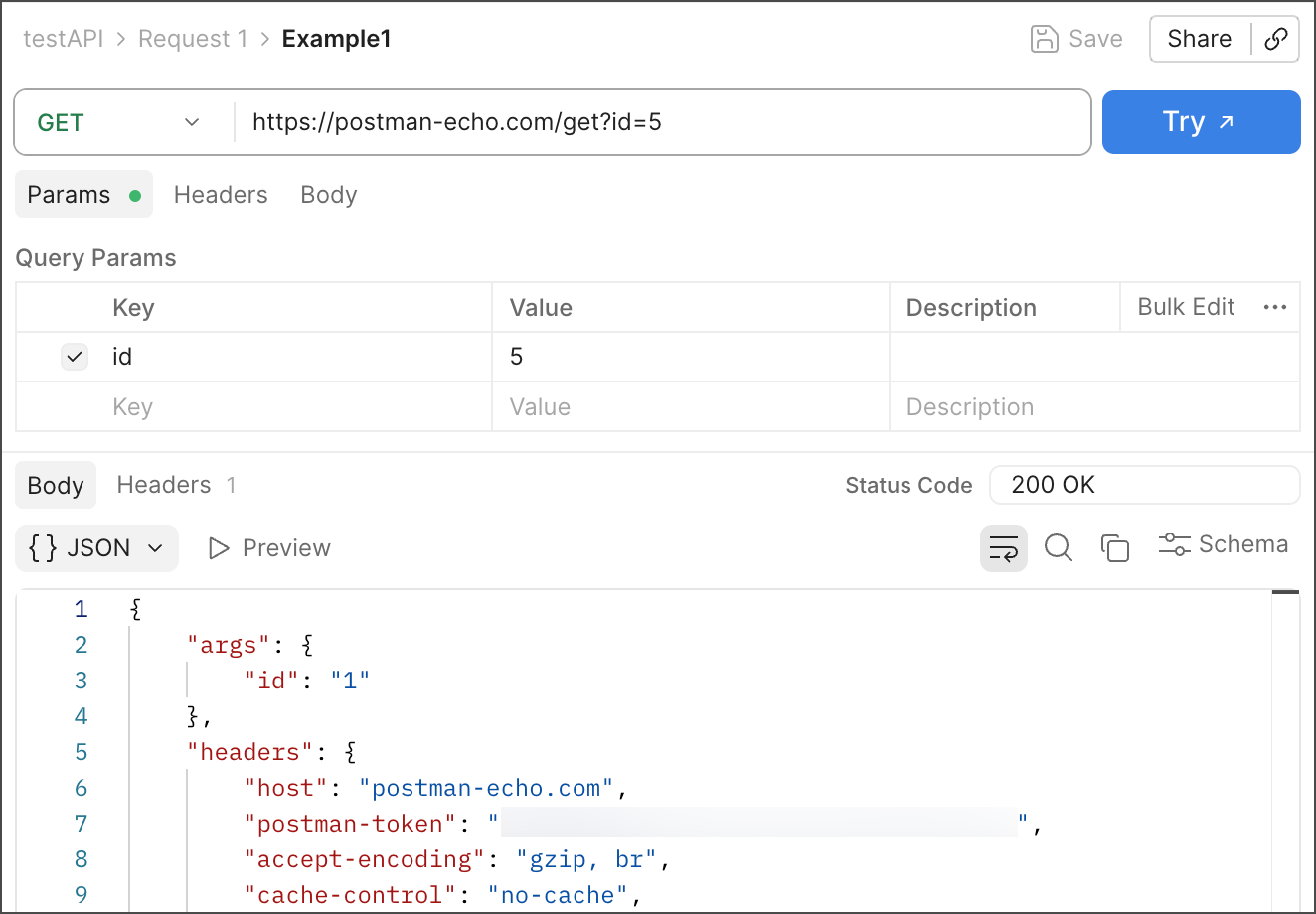This screenshot has height=914, width=1316.
Task: Toggle word wrap in response body
Action: (1004, 548)
